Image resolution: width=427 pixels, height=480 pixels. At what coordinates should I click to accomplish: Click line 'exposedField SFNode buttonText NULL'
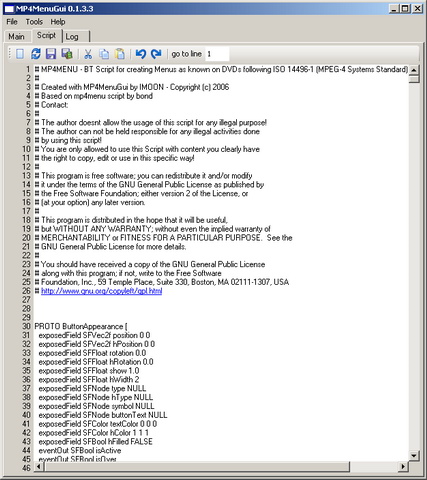click(x=103, y=415)
